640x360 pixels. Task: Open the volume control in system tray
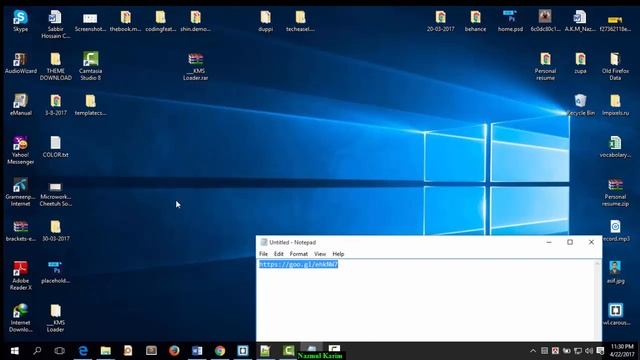pos(589,351)
